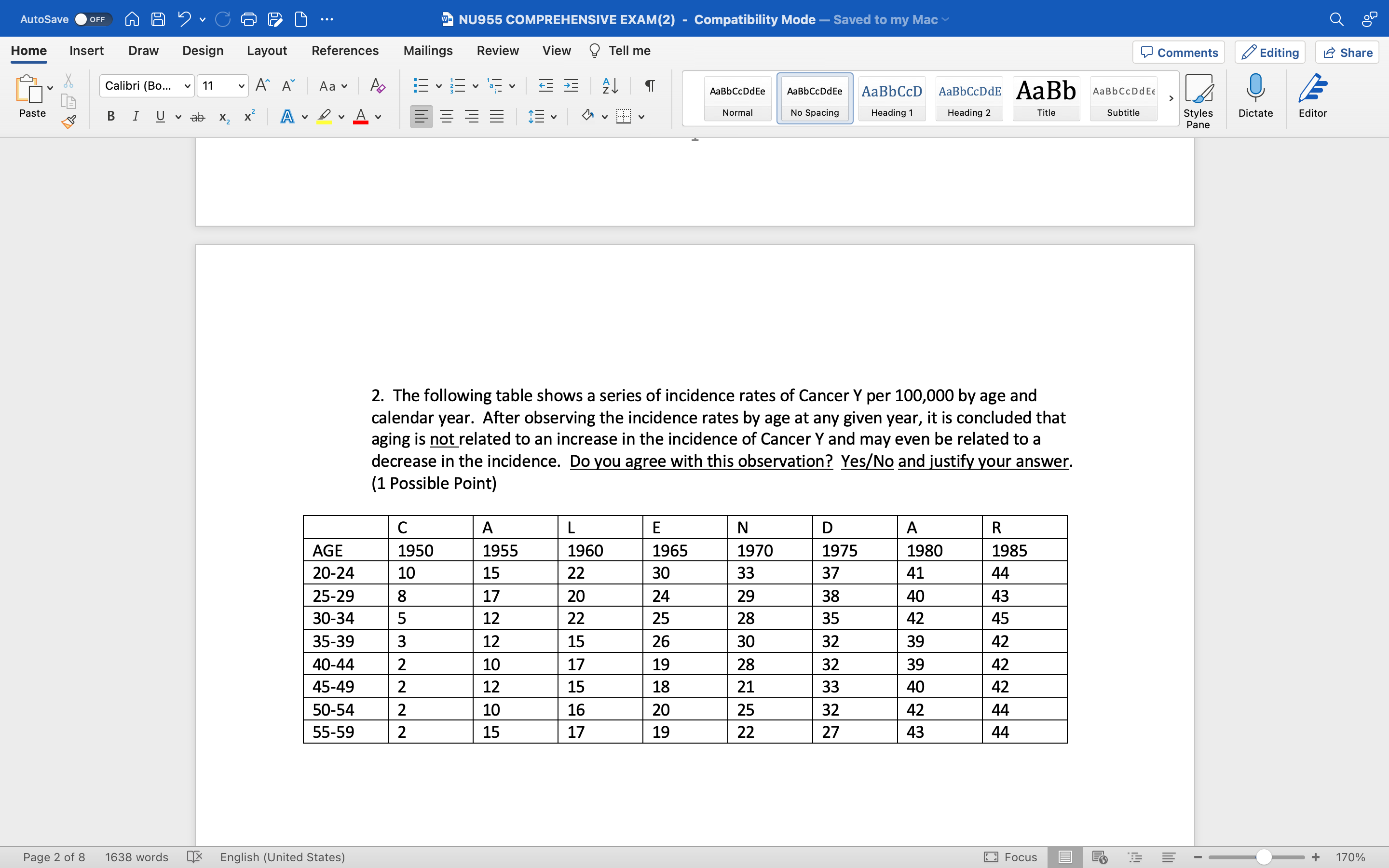
Task: Apply the Heading 1 style
Action: click(891, 99)
